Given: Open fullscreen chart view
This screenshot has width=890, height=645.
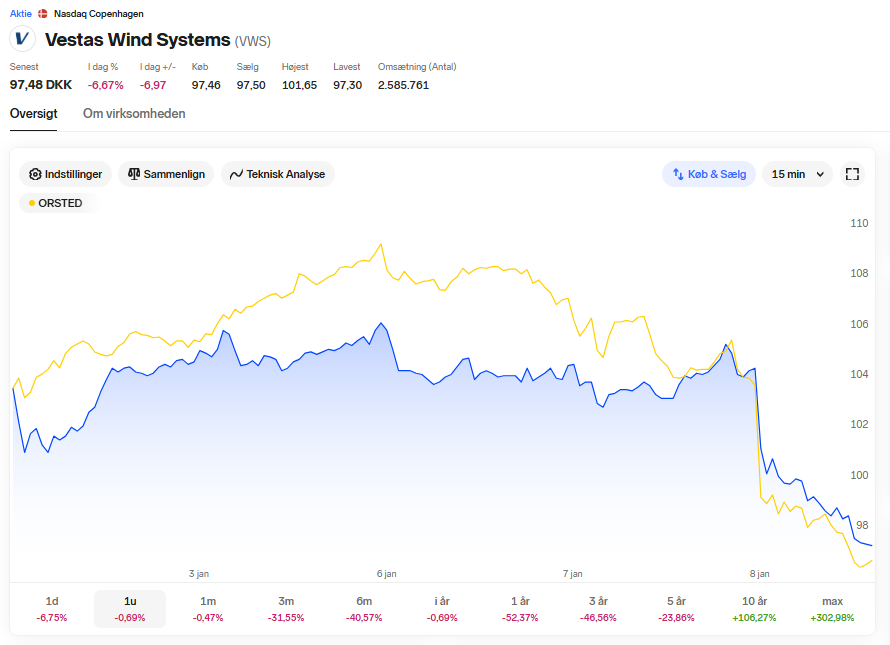Looking at the screenshot, I should click(x=852, y=174).
